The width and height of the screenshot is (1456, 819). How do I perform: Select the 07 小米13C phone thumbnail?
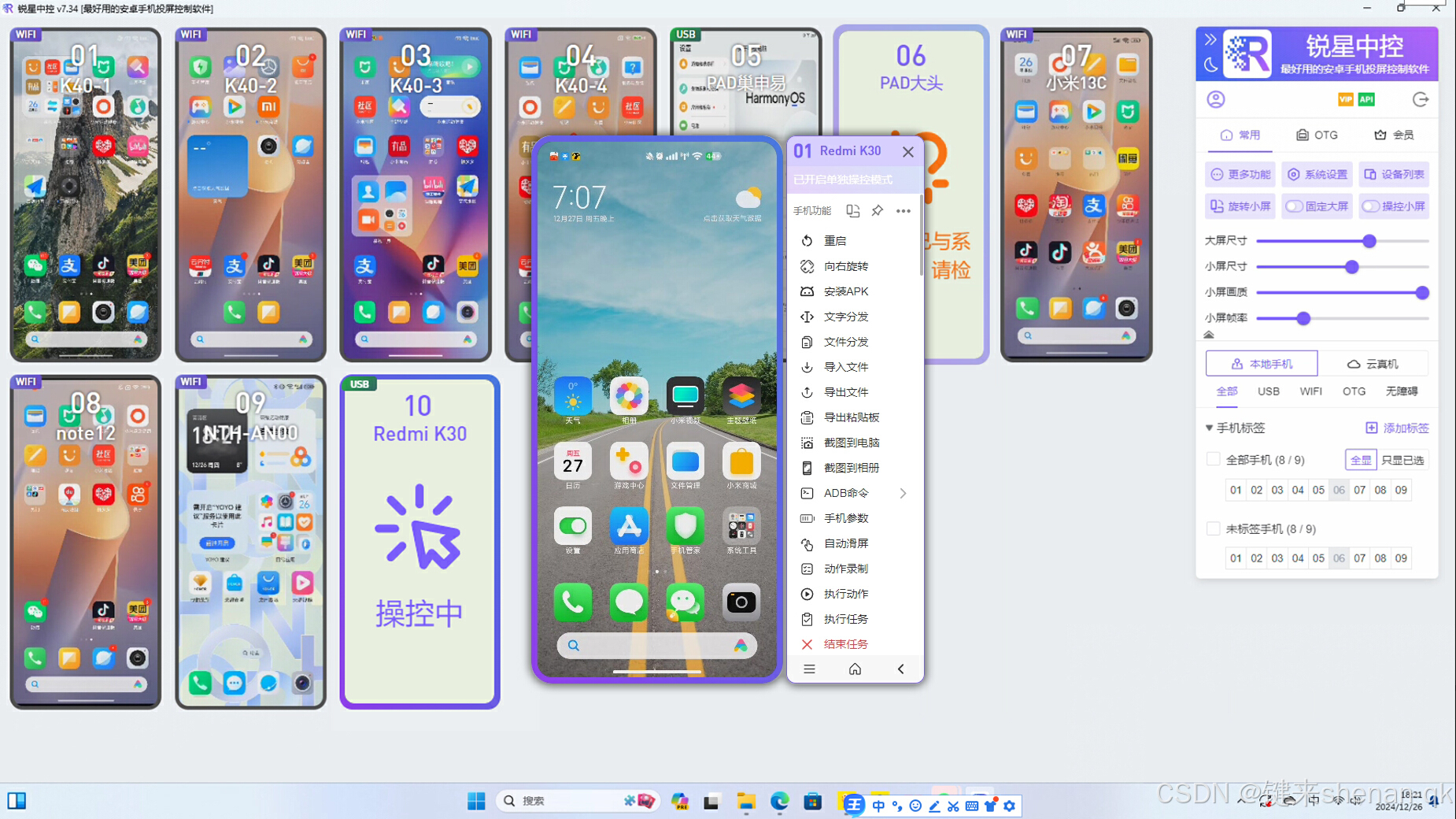tap(1076, 195)
